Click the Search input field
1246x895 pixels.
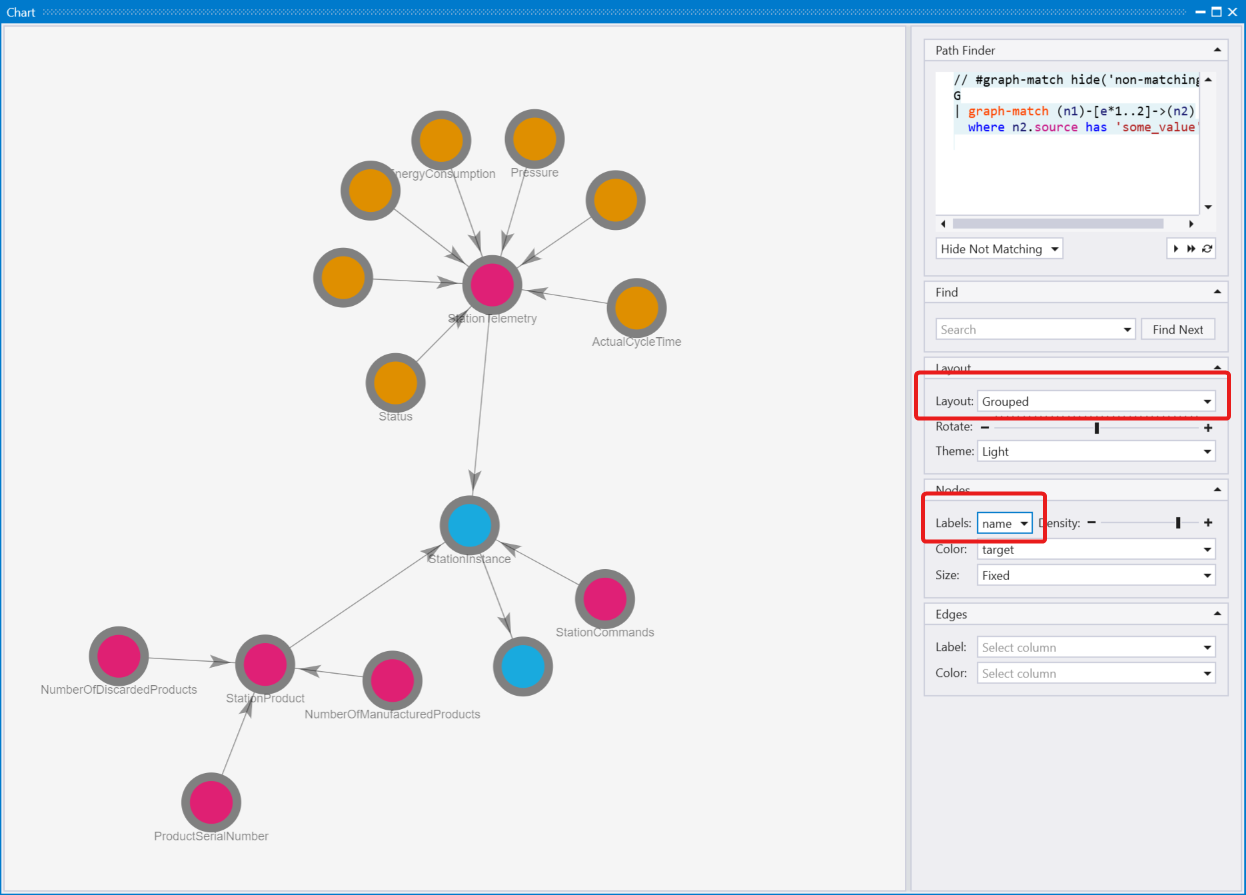pos(1036,329)
